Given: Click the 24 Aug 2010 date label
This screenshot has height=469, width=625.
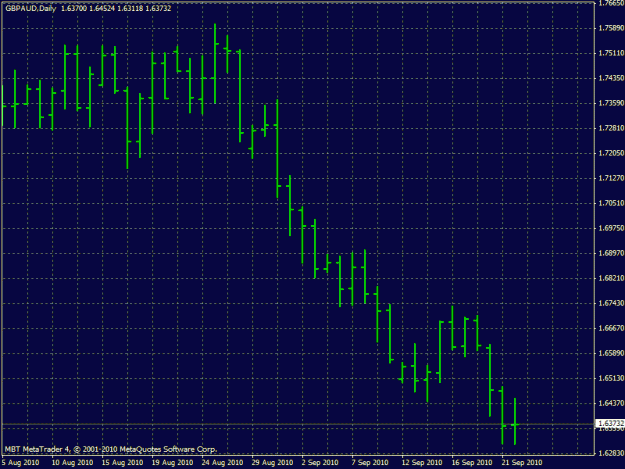Looking at the screenshot, I should (222, 463).
